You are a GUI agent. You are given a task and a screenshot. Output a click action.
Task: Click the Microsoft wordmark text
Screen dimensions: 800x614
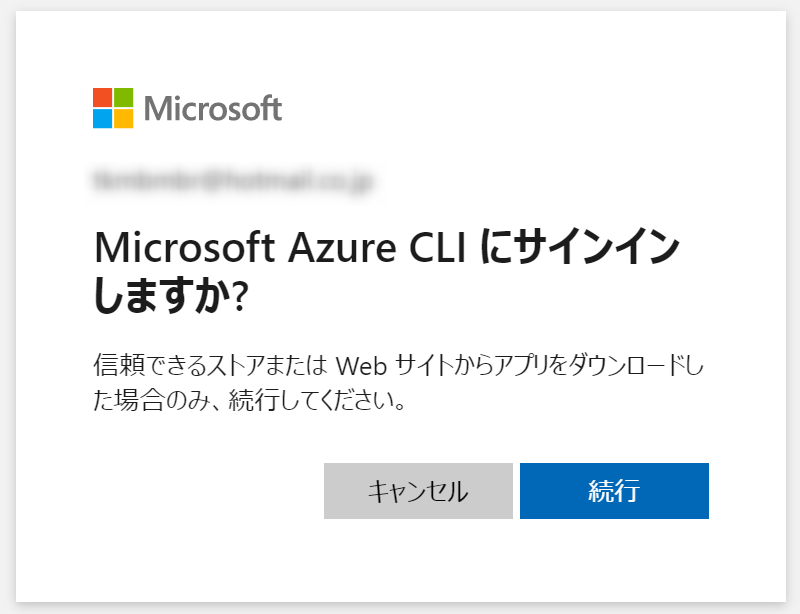(213, 108)
